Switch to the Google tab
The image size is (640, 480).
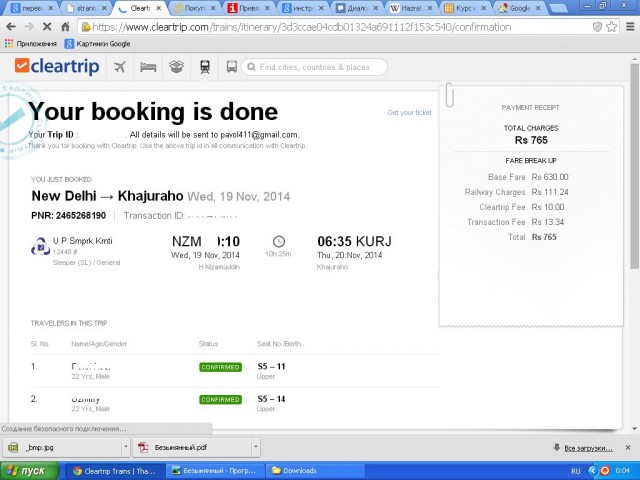point(524,8)
